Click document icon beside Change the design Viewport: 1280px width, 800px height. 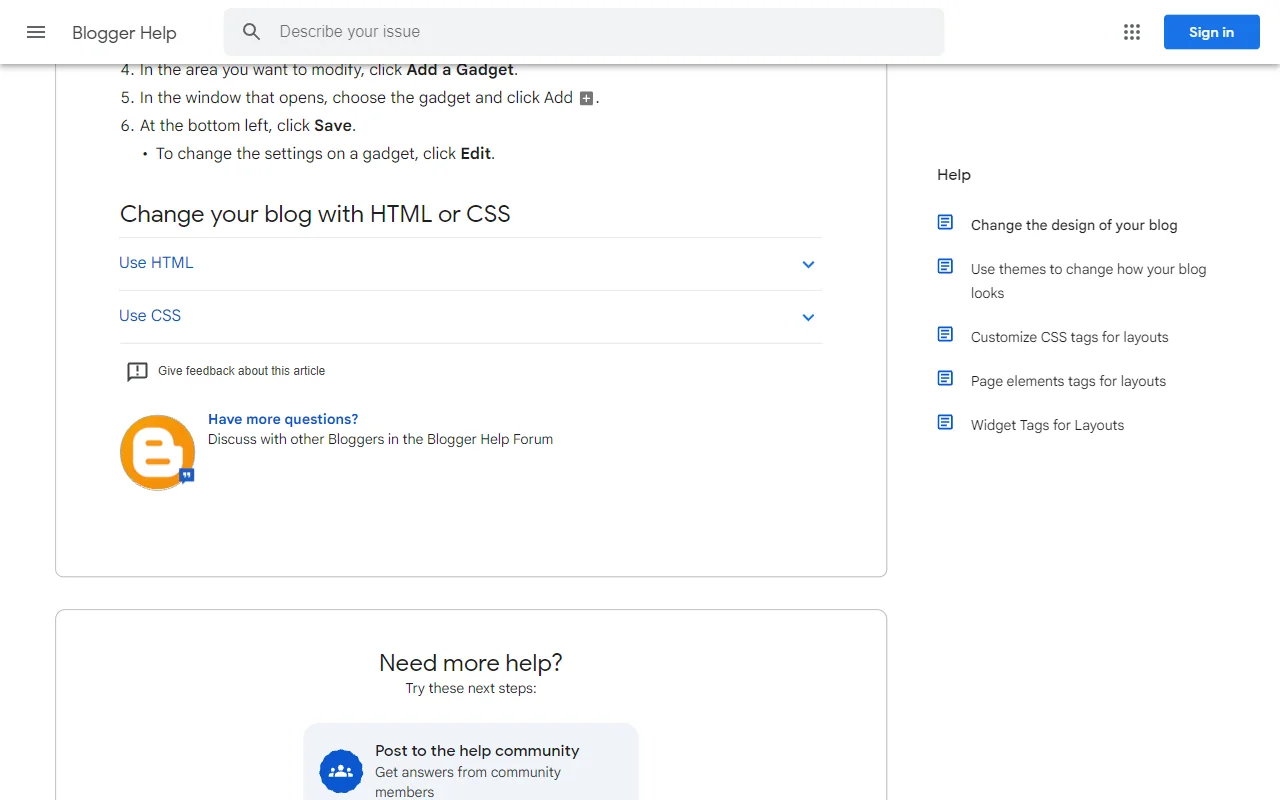[945, 222]
